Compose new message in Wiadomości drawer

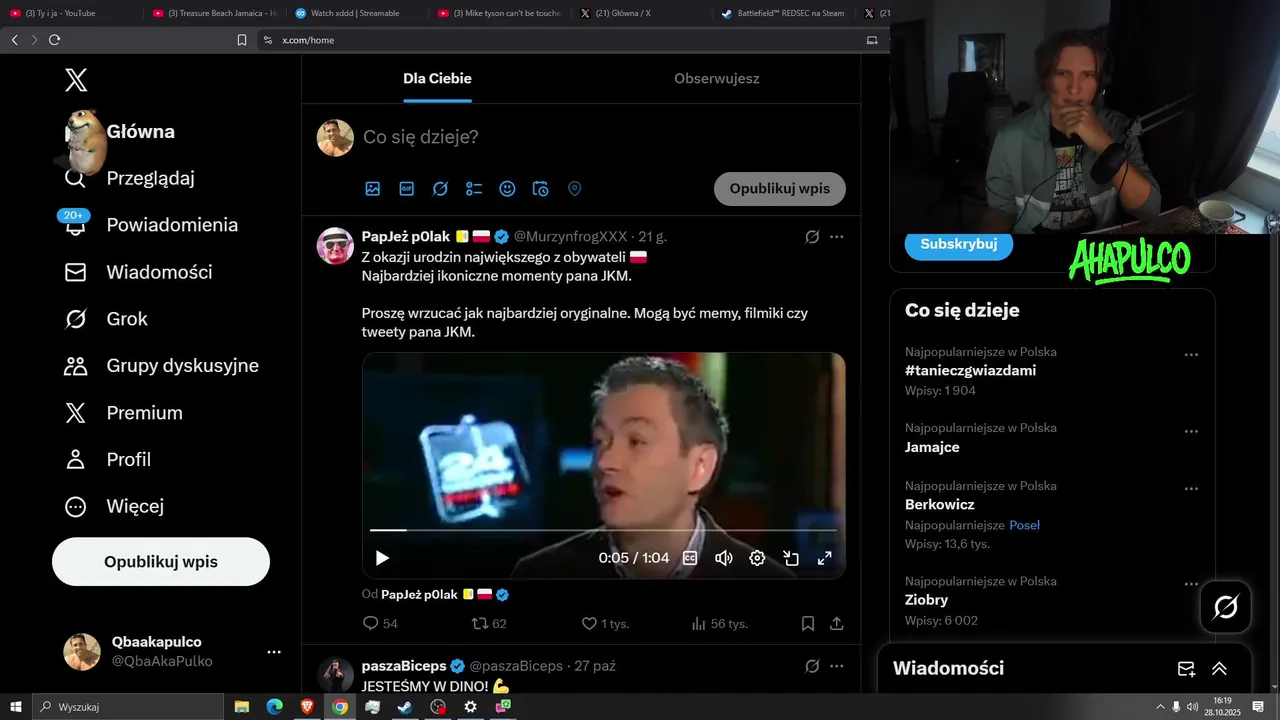[1186, 669]
